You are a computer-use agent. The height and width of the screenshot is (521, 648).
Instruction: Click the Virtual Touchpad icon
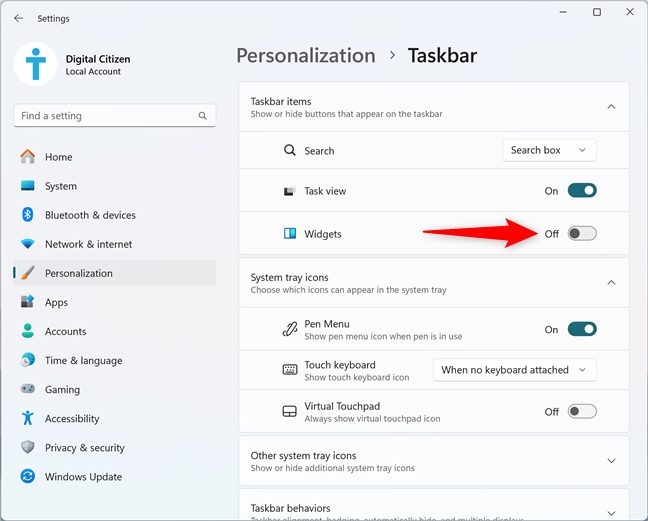[290, 412]
